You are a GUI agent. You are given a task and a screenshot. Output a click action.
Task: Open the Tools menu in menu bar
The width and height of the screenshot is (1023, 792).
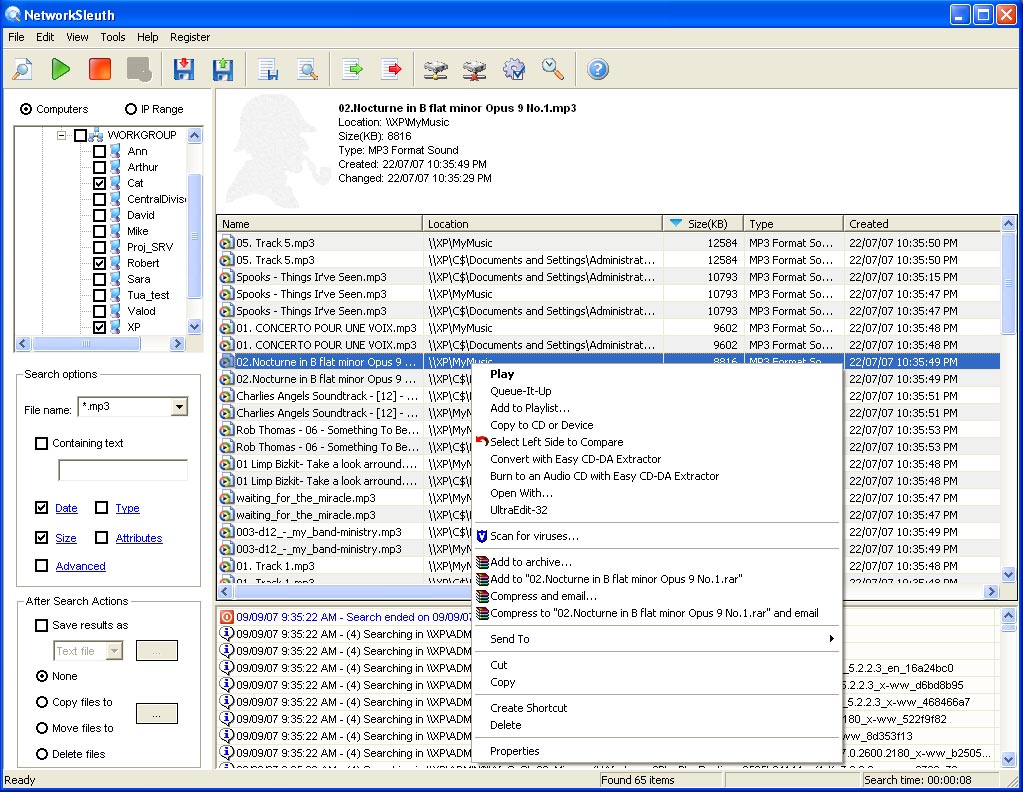point(112,37)
